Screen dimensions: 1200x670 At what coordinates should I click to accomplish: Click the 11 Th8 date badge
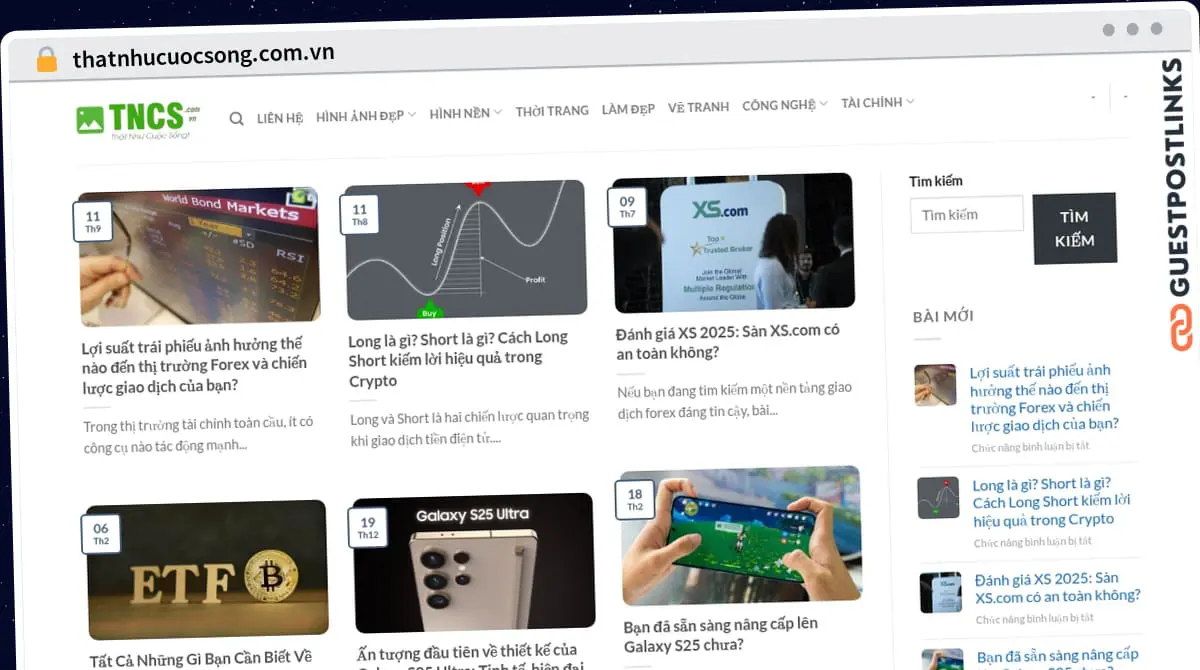[x=359, y=214]
